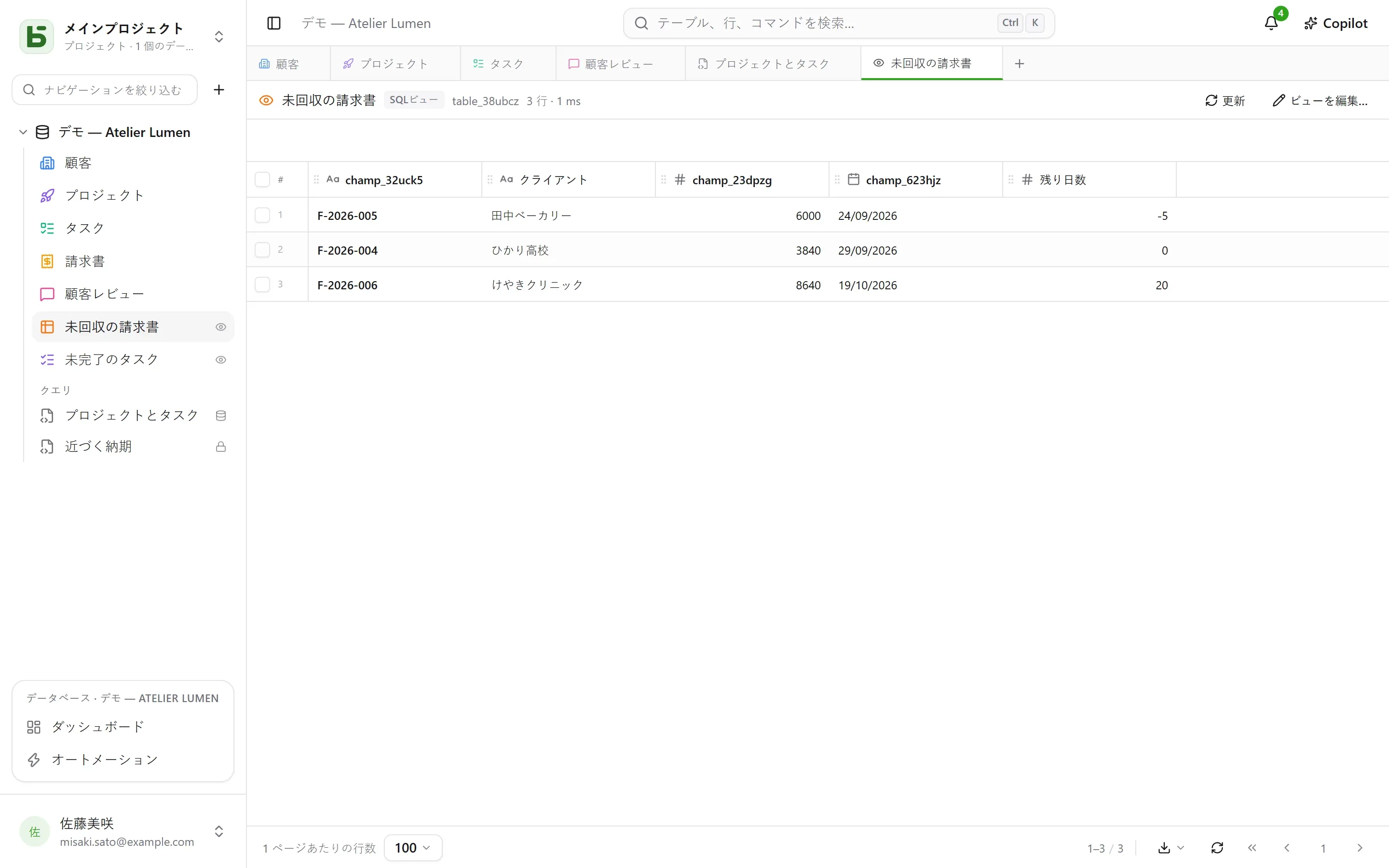Open the 佐藤美咲 account menu
The height and width of the screenshot is (868, 1389).
123,832
